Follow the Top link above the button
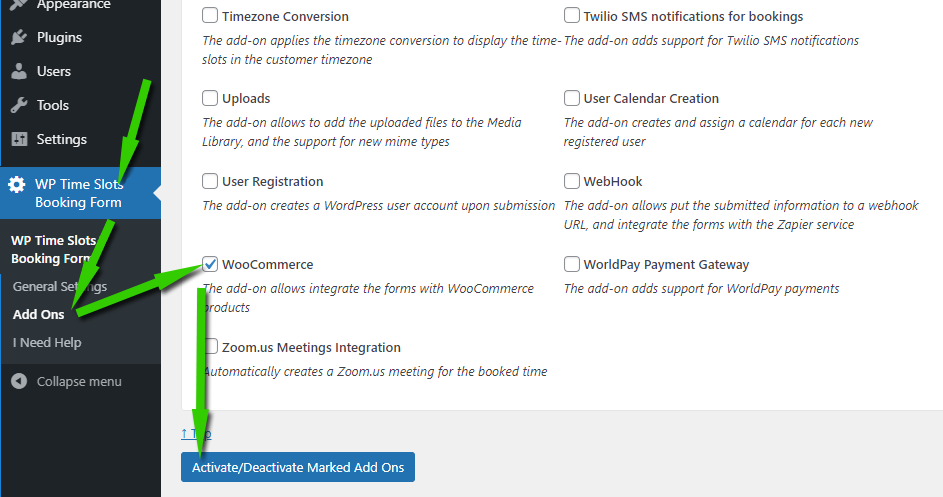943x497 pixels. tap(196, 434)
